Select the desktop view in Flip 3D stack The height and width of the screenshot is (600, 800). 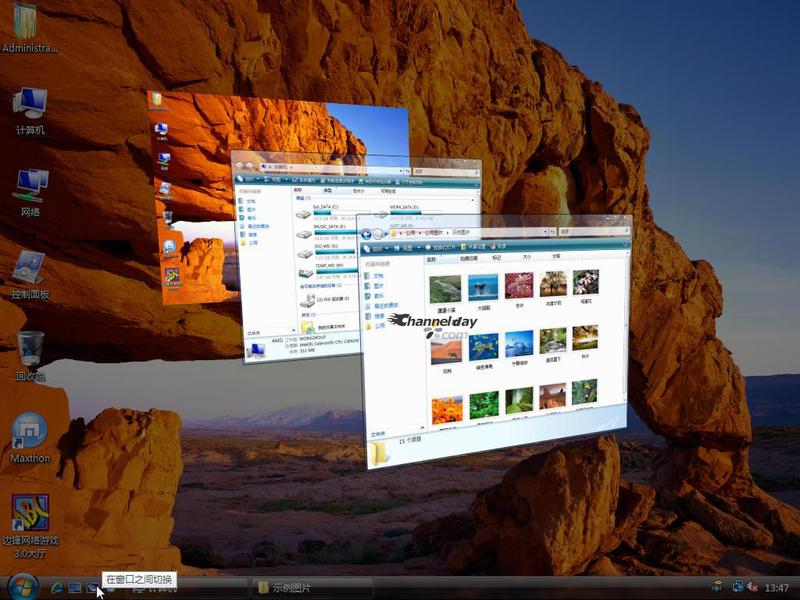pyautogui.click(x=194, y=199)
